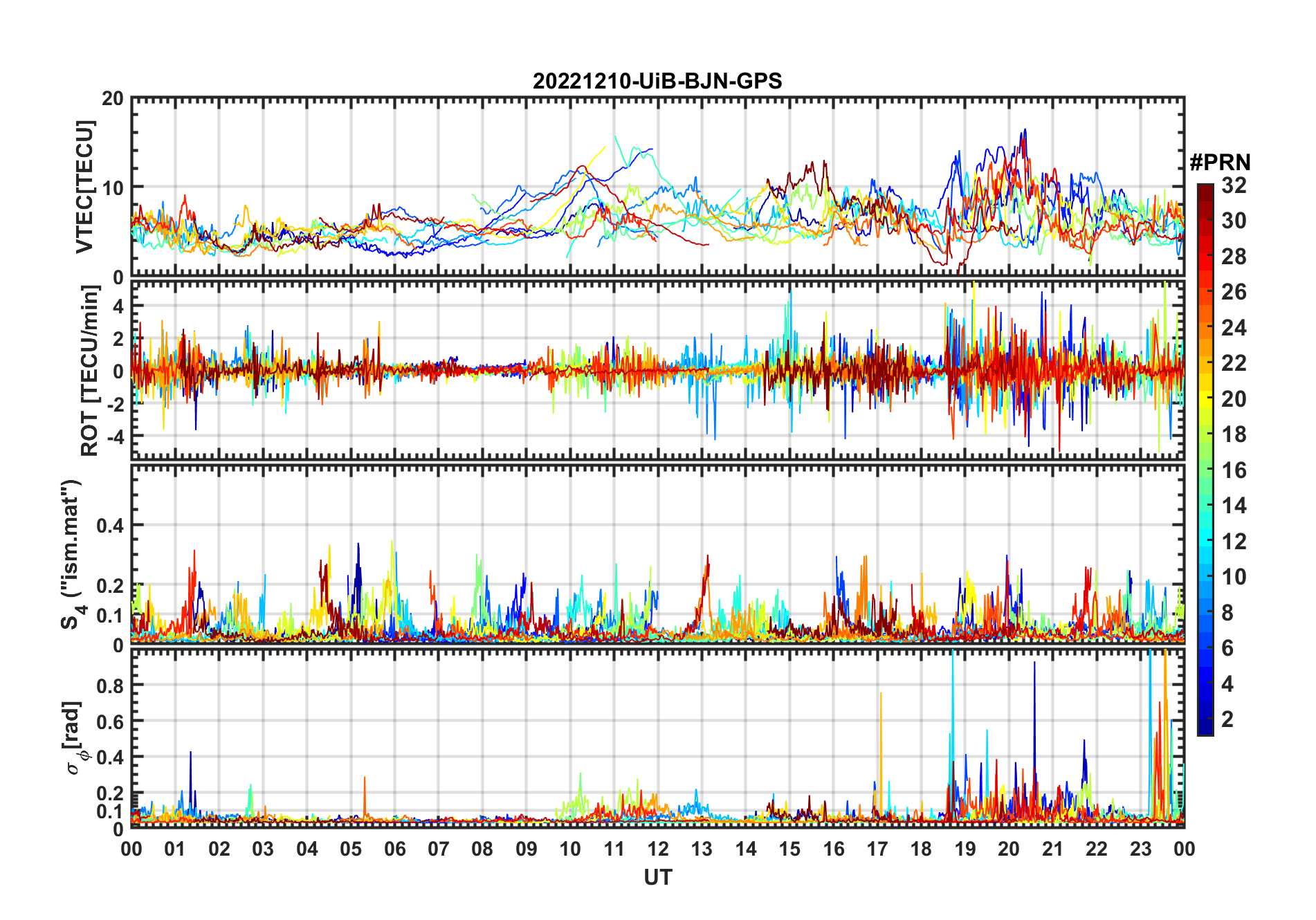The image size is (1316, 920).
Task: Click the "15" hour label on the UT axis
Action: pos(789,849)
